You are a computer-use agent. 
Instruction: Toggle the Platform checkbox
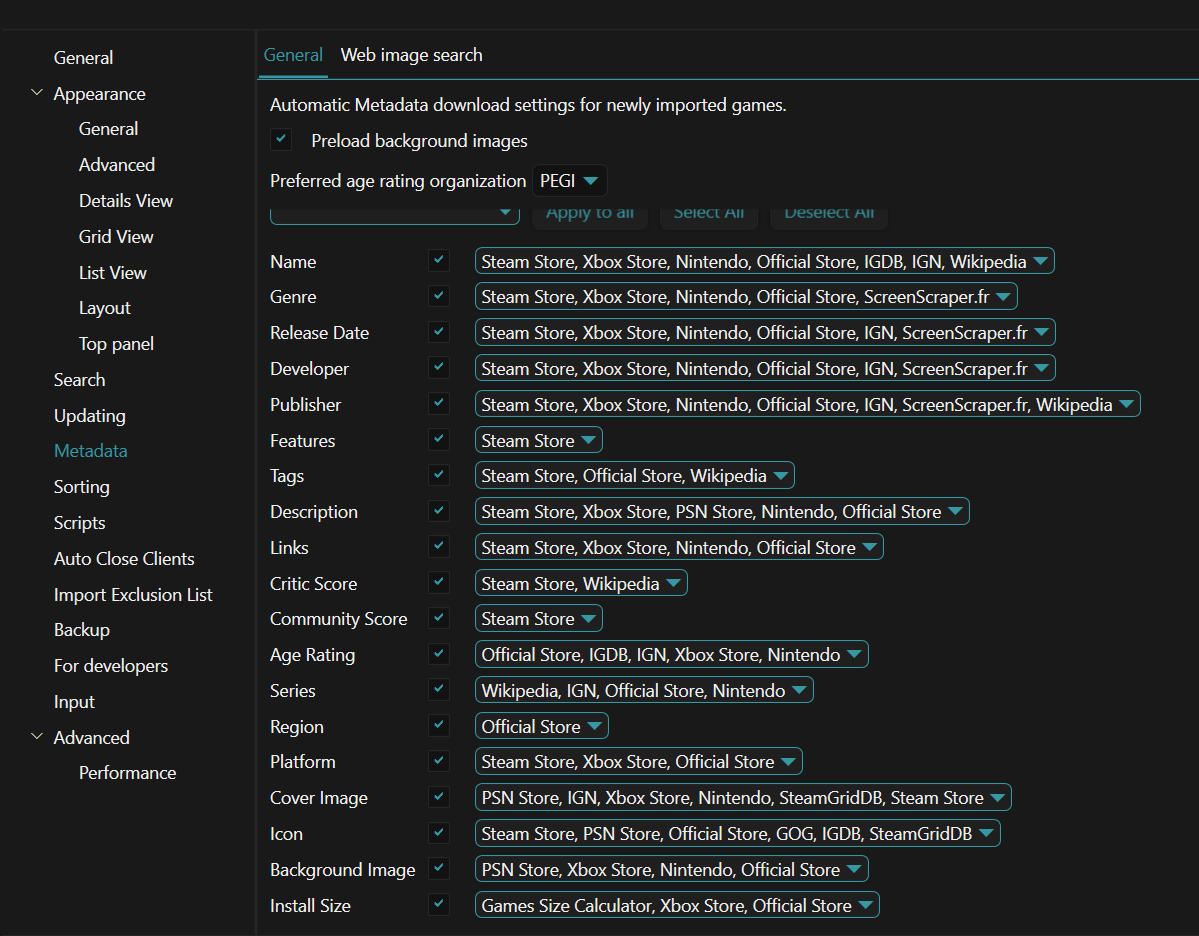pyautogui.click(x=439, y=760)
